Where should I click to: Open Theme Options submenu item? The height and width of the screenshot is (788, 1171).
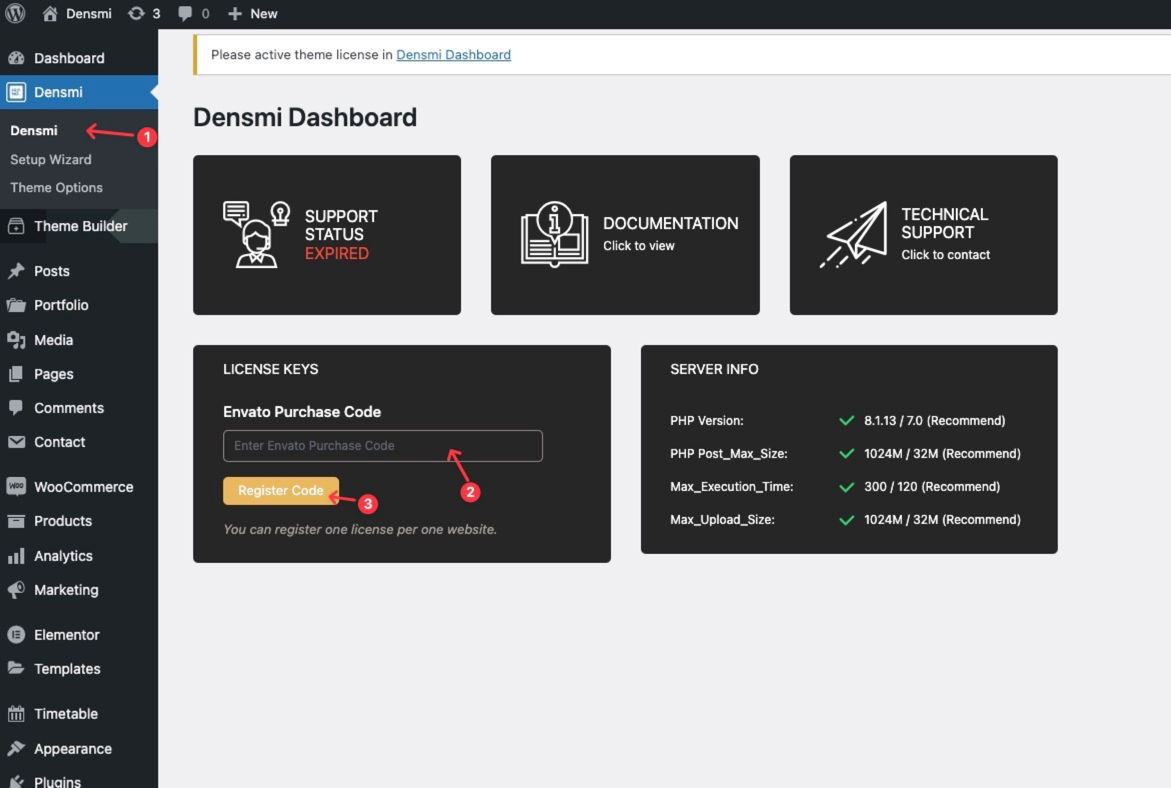[x=56, y=187]
